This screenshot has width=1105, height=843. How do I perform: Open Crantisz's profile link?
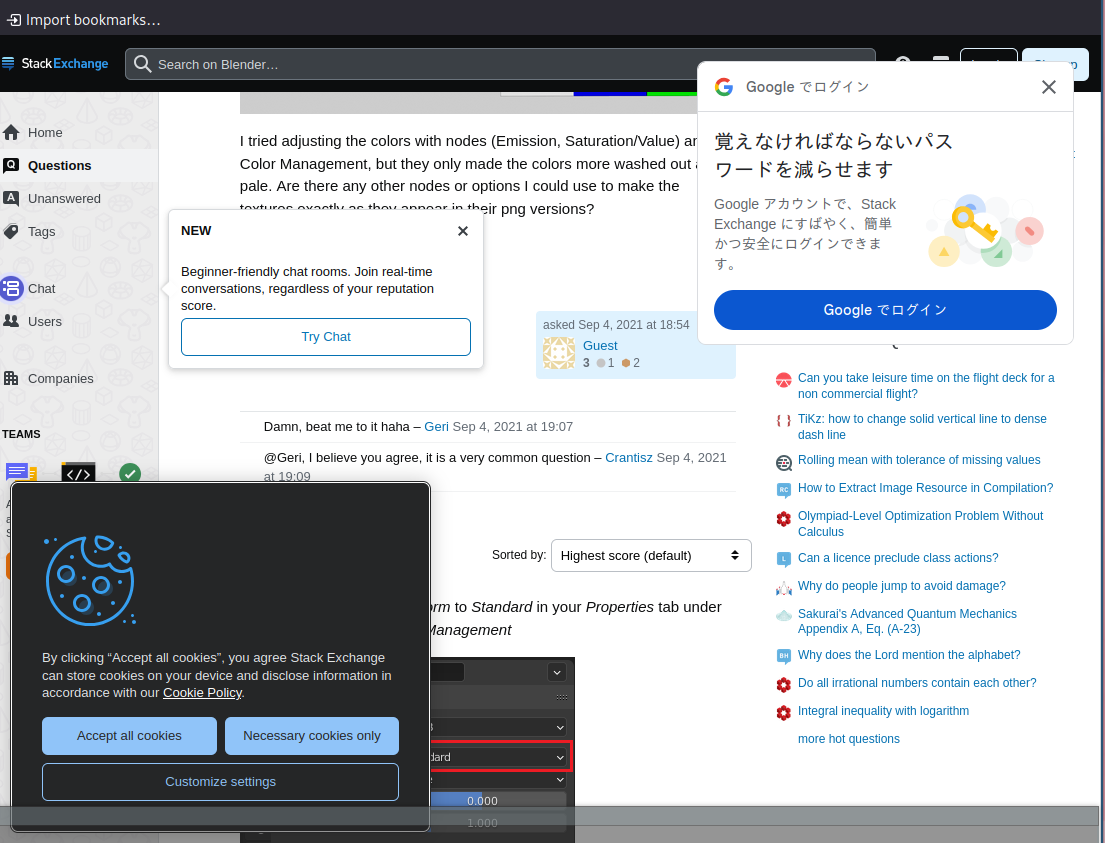(x=629, y=457)
